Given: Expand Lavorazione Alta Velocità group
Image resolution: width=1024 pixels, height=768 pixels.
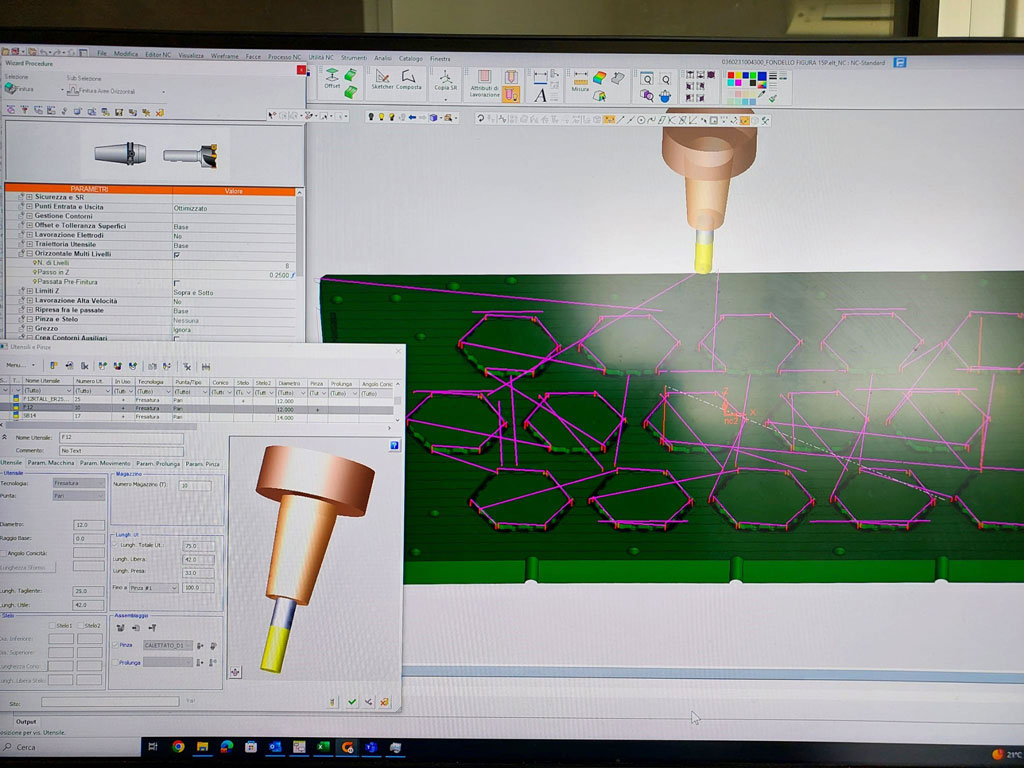Looking at the screenshot, I should [x=29, y=301].
